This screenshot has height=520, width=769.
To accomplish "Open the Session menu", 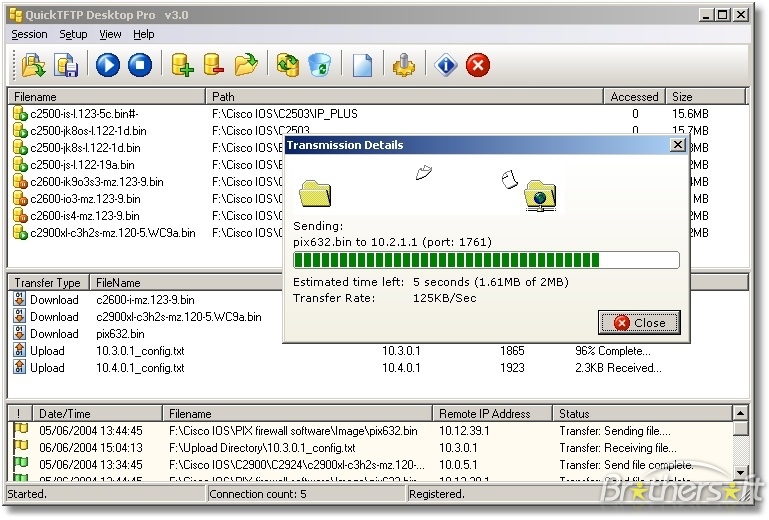I will 29,34.
